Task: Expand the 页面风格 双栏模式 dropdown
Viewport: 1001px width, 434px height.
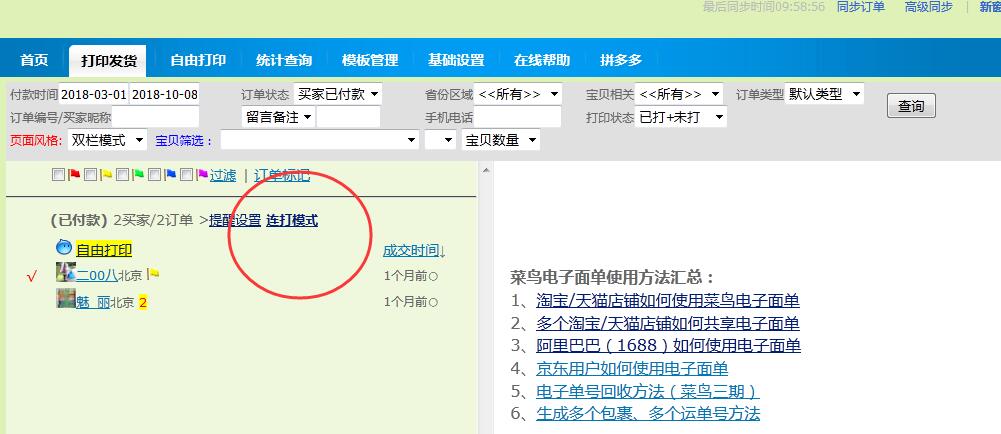Action: [x=107, y=140]
